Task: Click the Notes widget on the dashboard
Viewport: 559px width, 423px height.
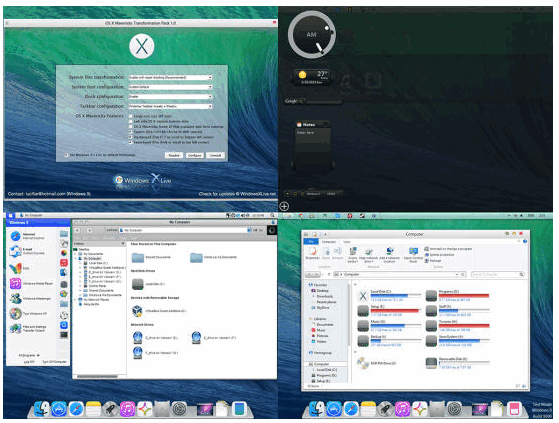Action: 313,146
